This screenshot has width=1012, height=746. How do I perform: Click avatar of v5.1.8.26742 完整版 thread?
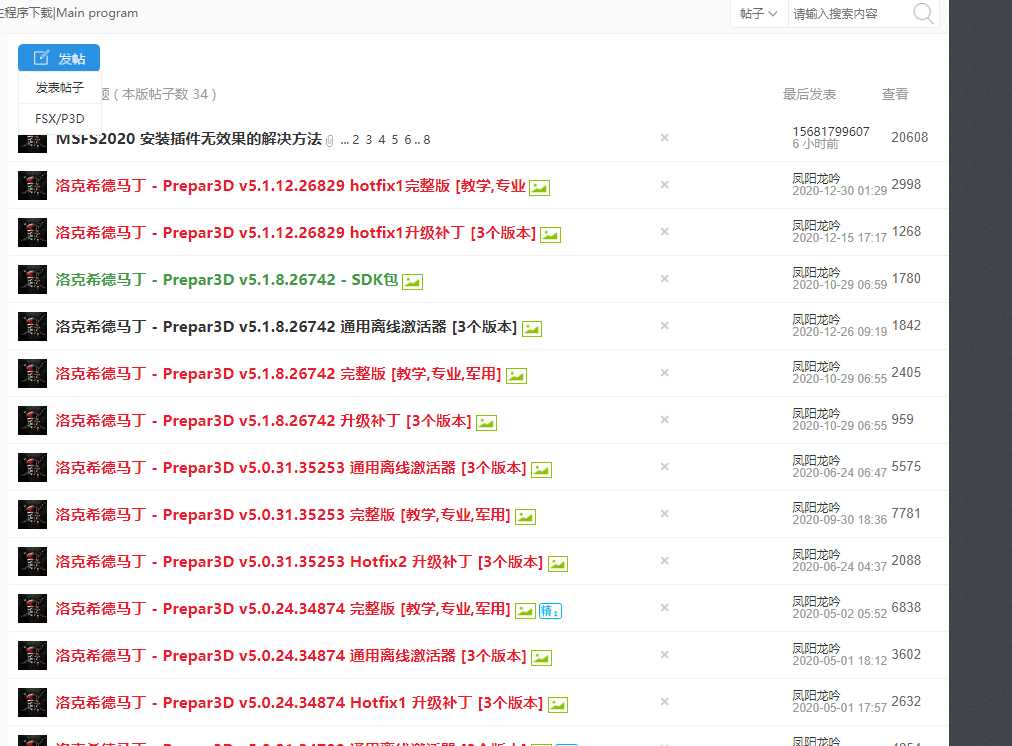(x=32, y=374)
